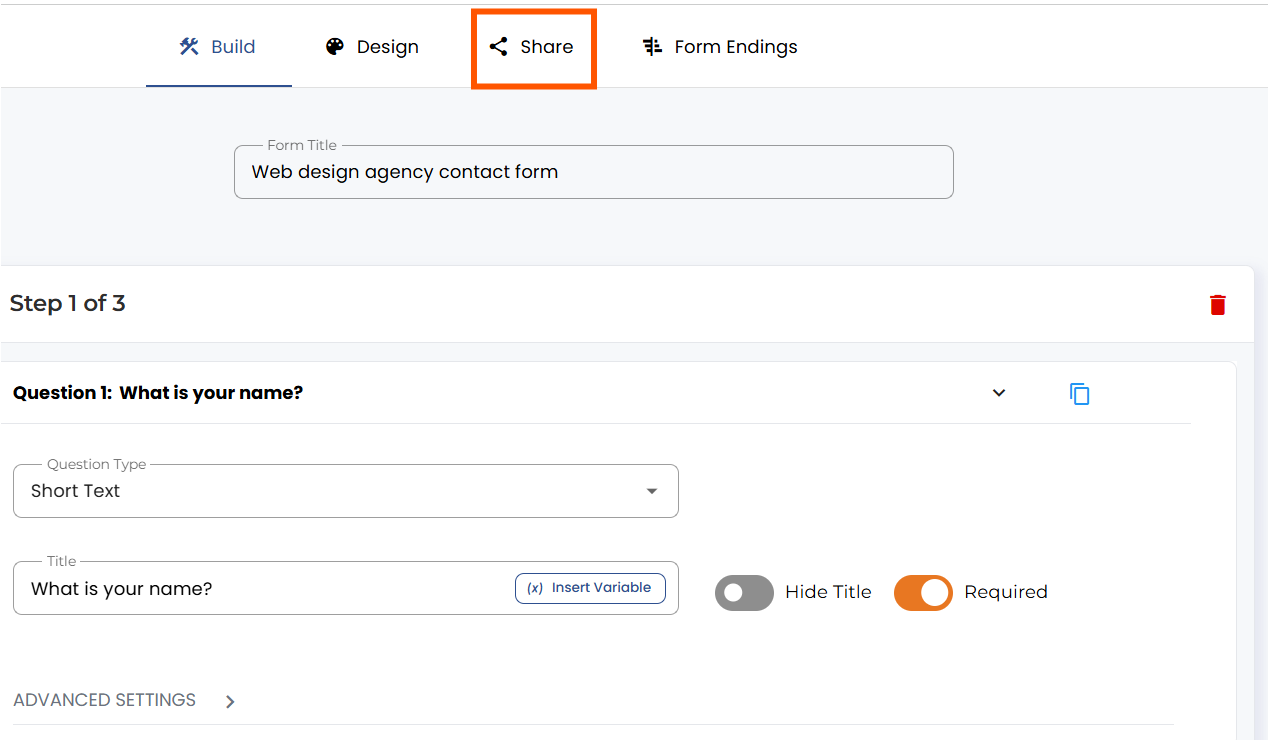Click the Question 1 header text
This screenshot has height=740, width=1268.
158,393
